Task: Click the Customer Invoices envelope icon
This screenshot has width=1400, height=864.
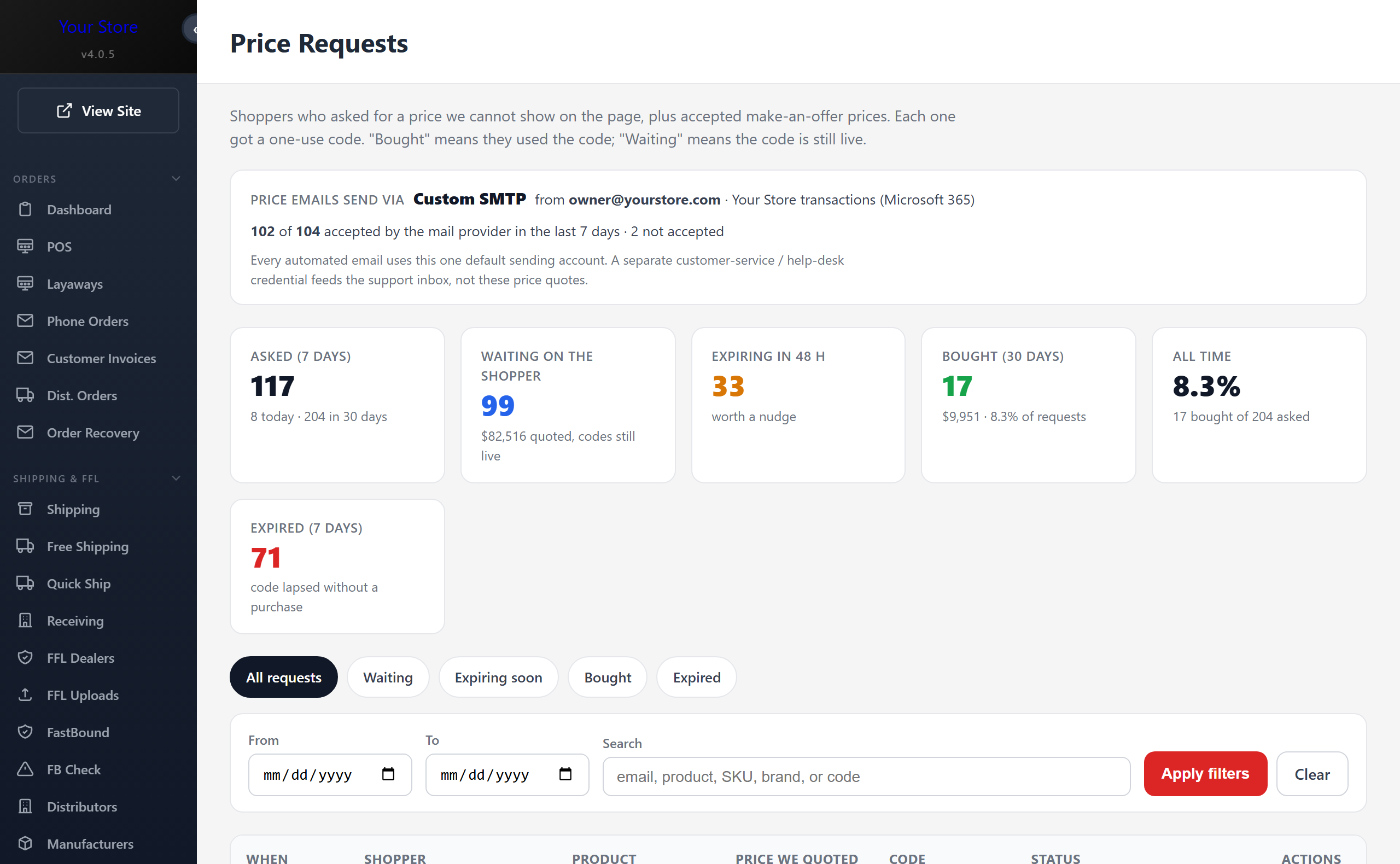Action: pos(25,358)
